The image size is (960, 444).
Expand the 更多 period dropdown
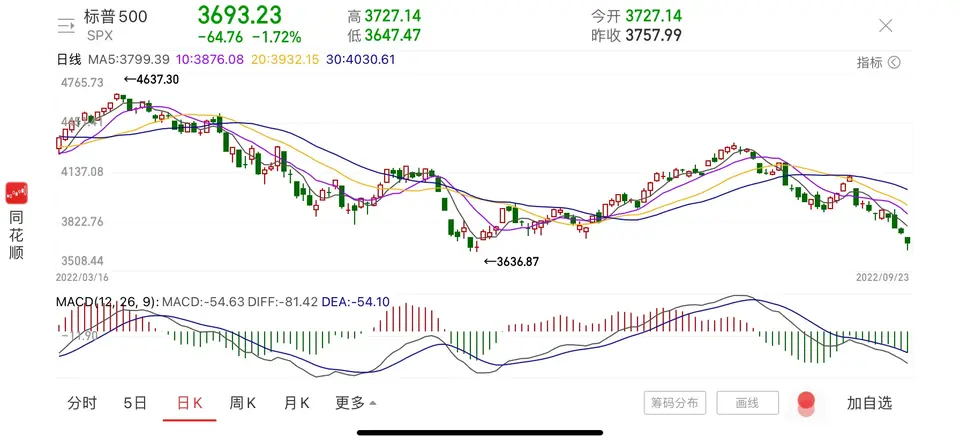point(356,403)
